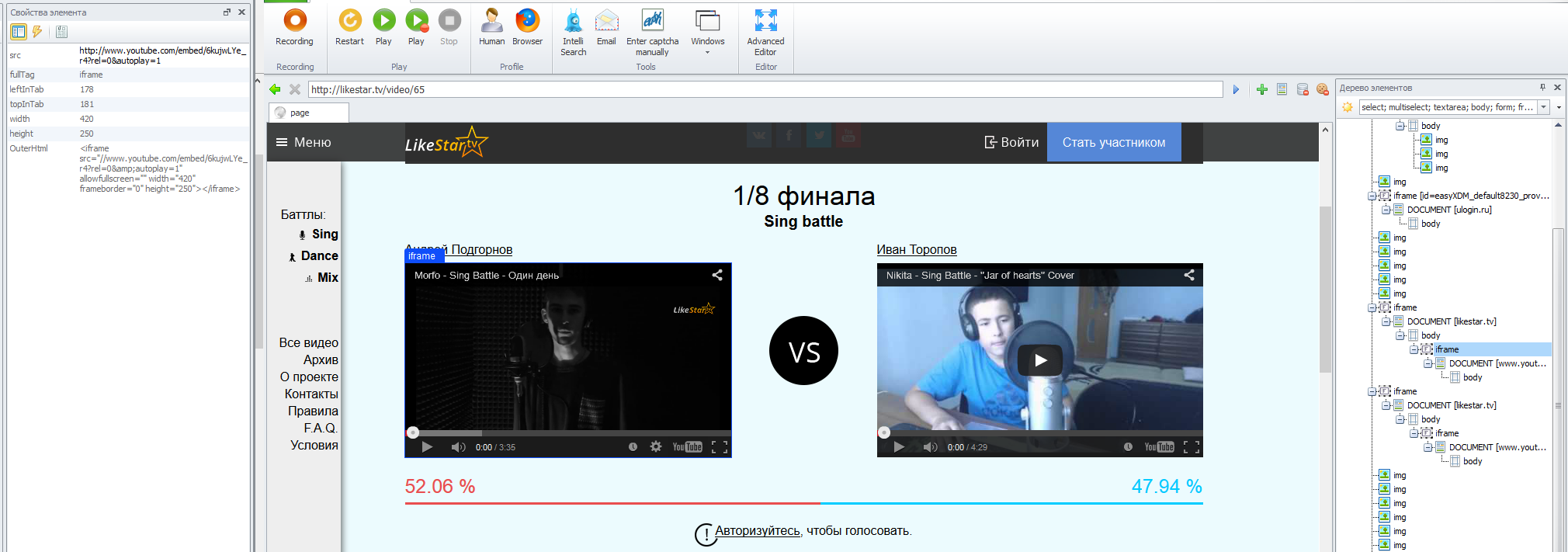Launch the Intelli Search tool
1568x552 pixels.
coord(574,20)
